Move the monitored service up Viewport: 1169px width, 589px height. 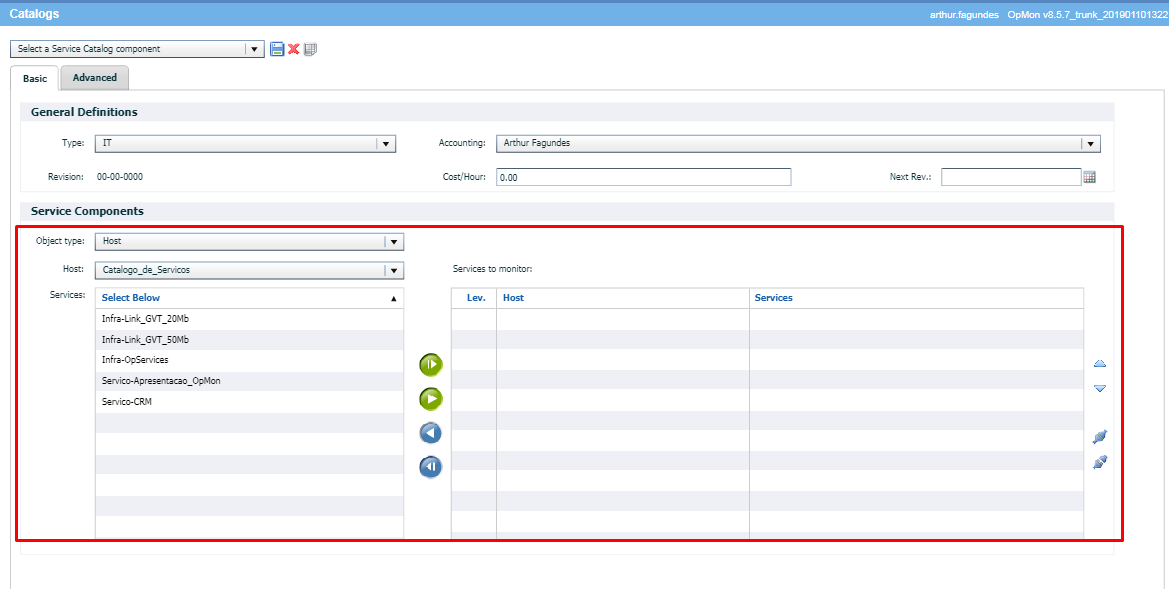pyautogui.click(x=1100, y=364)
